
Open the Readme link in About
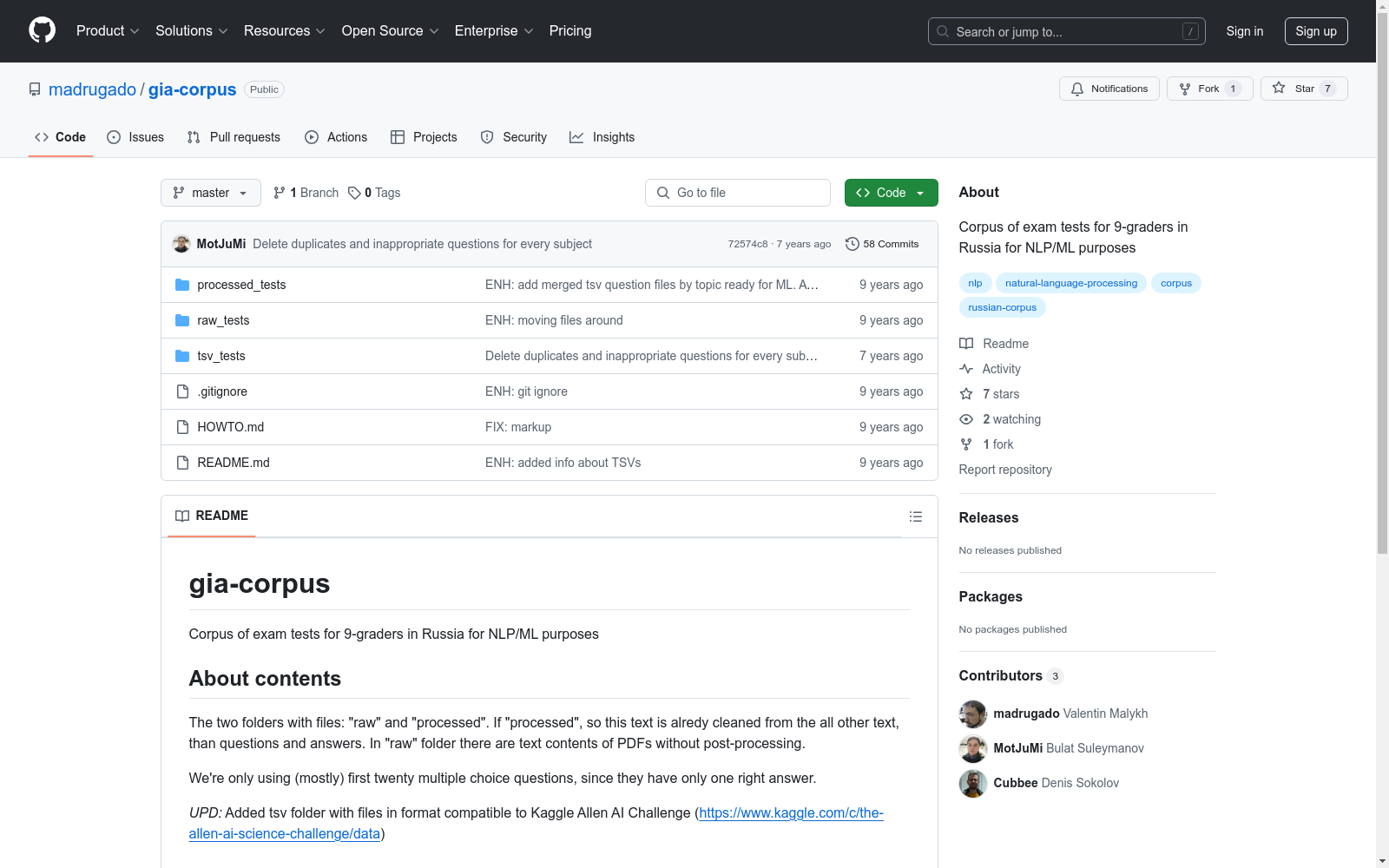coord(994,344)
